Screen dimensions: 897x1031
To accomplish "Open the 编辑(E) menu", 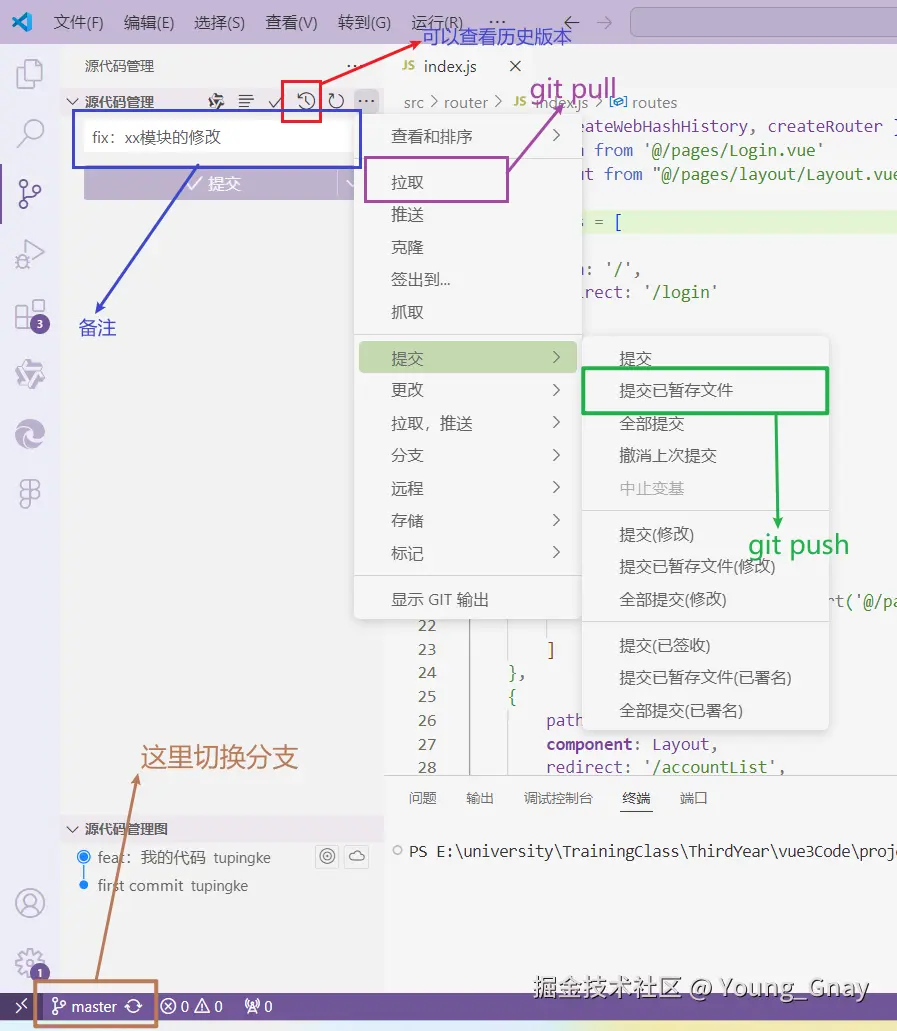I will [149, 22].
